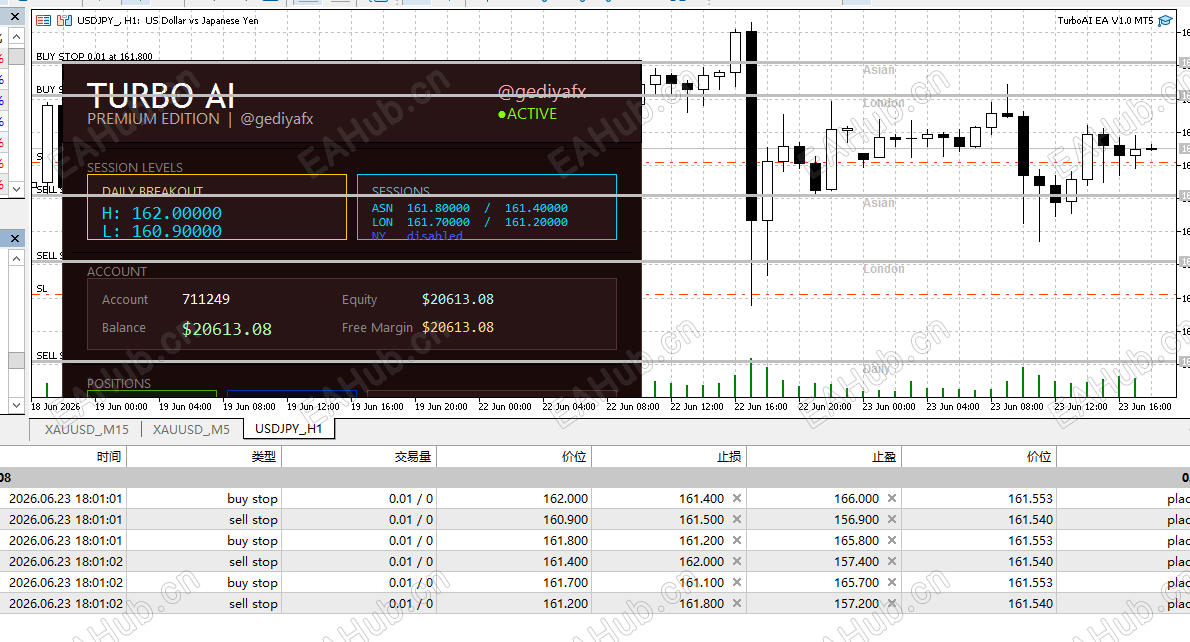Clear take profit 165.700 on buy stop 161.700

(x=892, y=583)
